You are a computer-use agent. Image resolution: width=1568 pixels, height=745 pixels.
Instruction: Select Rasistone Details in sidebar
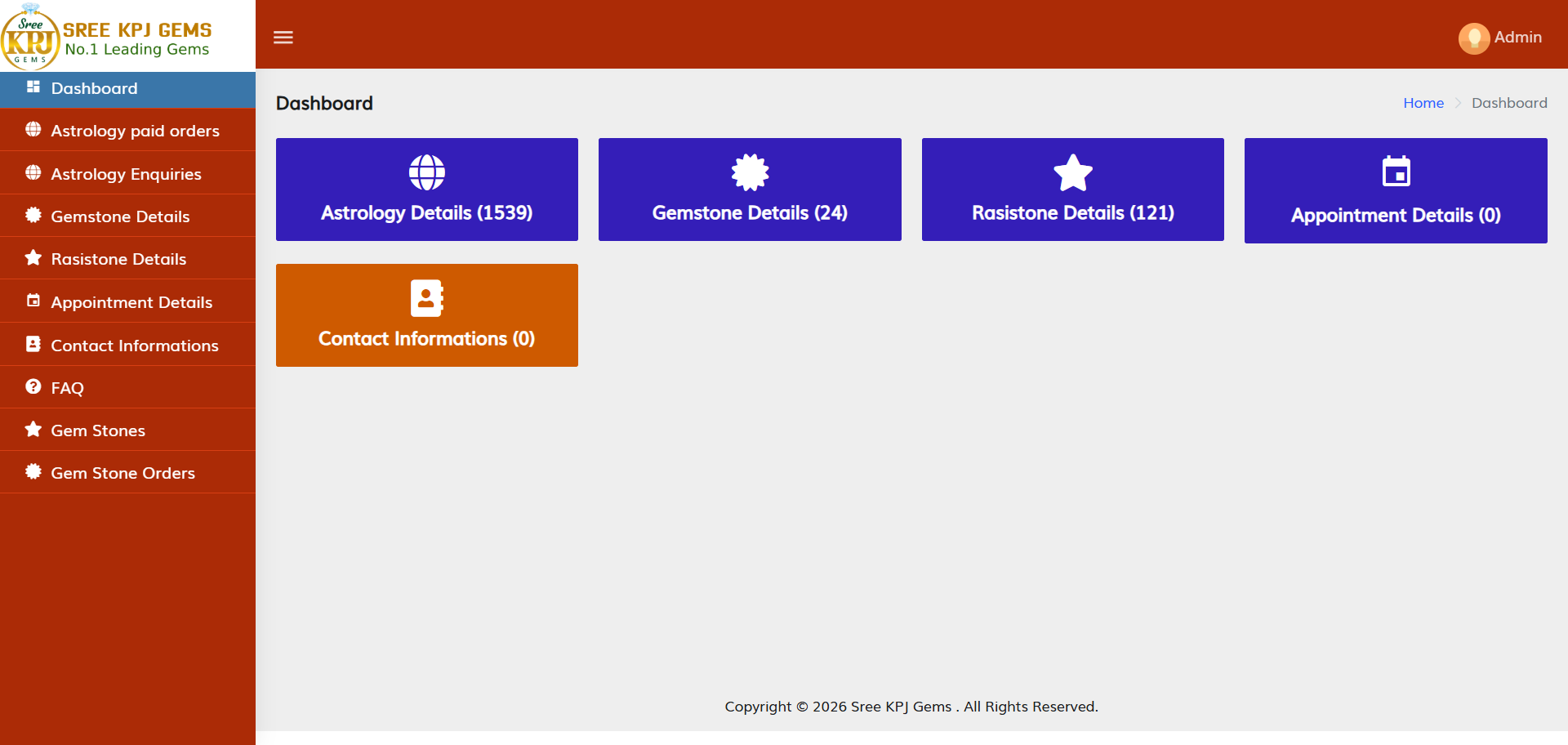click(x=127, y=258)
